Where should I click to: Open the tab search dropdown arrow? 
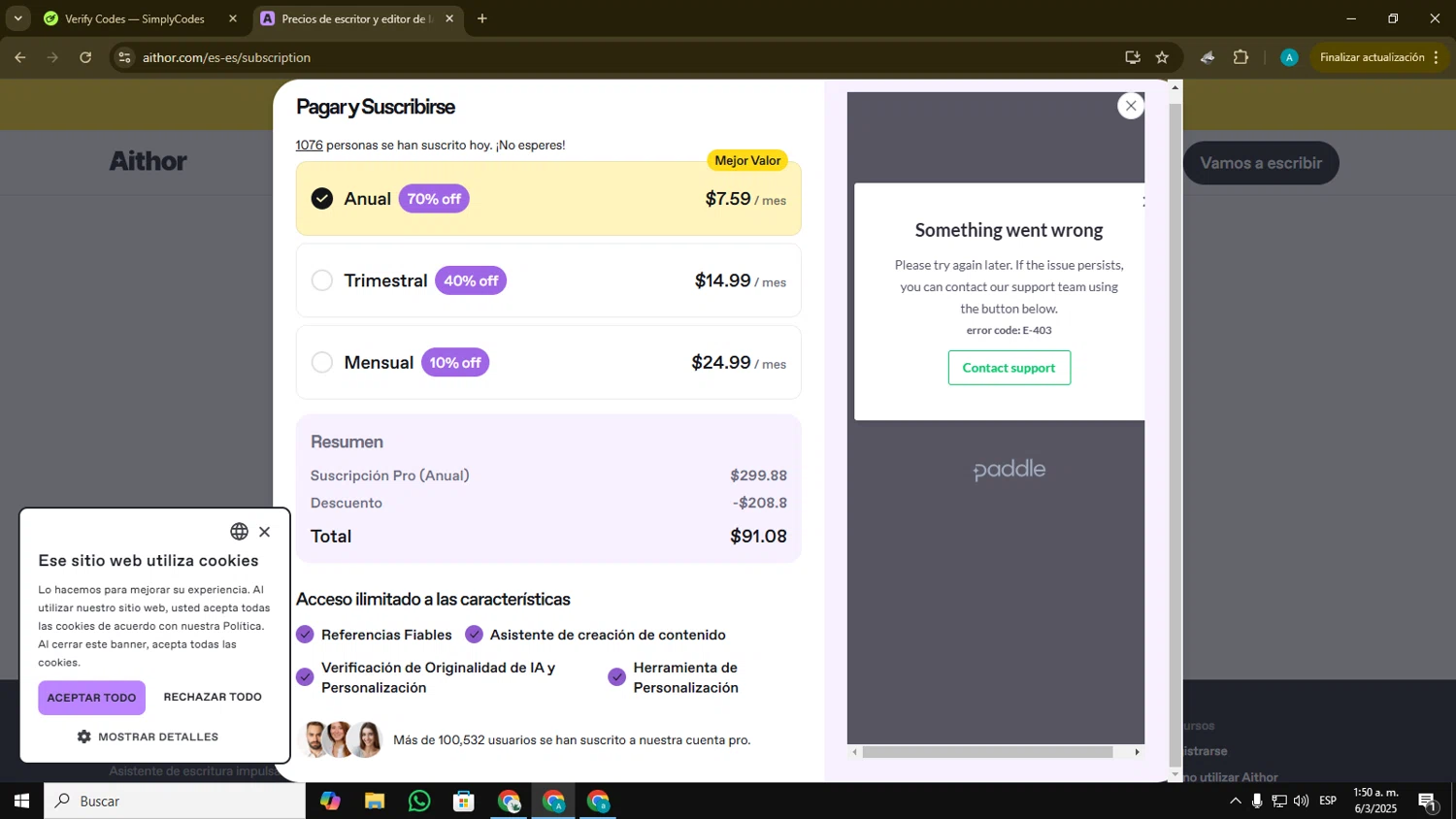tap(17, 18)
